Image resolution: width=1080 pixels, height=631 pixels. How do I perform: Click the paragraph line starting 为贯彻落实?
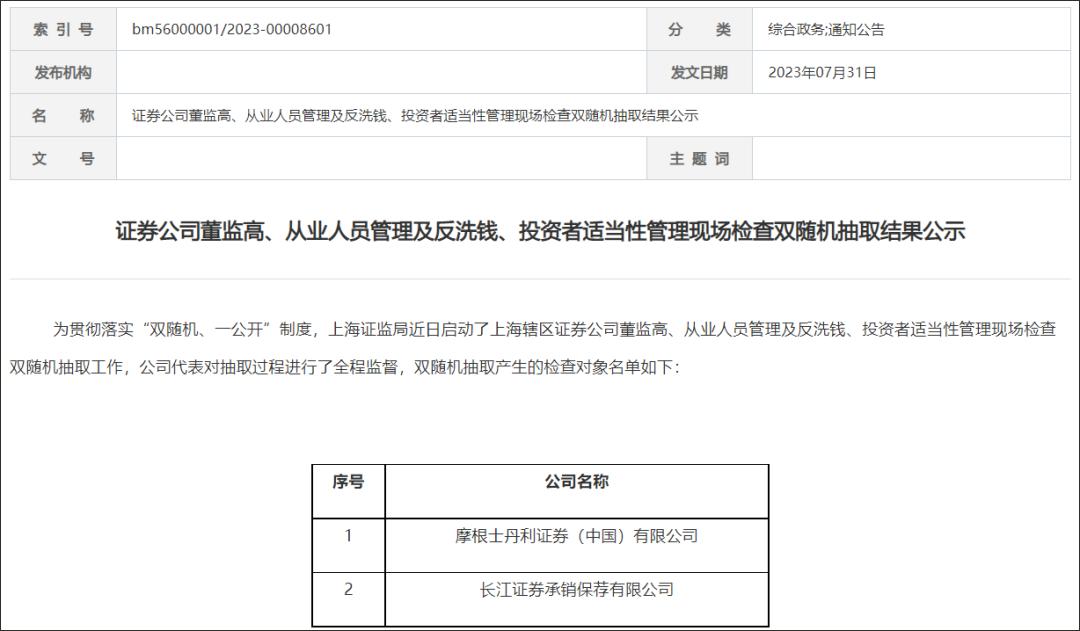(x=554, y=329)
